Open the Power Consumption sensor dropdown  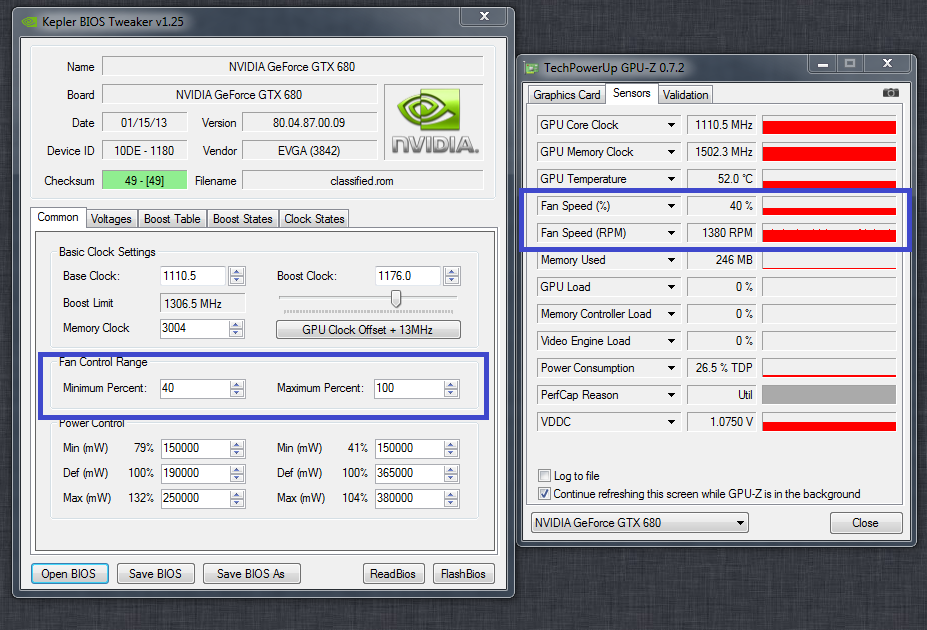coord(671,368)
